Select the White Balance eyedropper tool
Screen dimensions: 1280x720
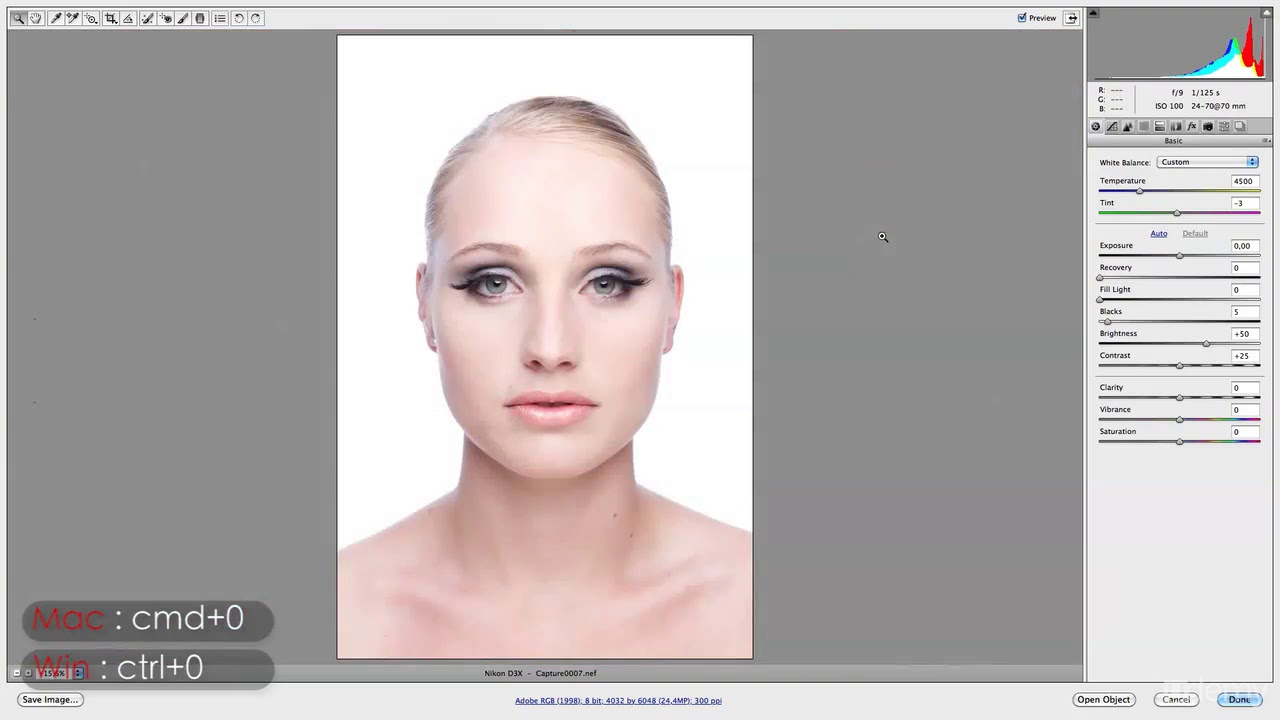click(56, 18)
